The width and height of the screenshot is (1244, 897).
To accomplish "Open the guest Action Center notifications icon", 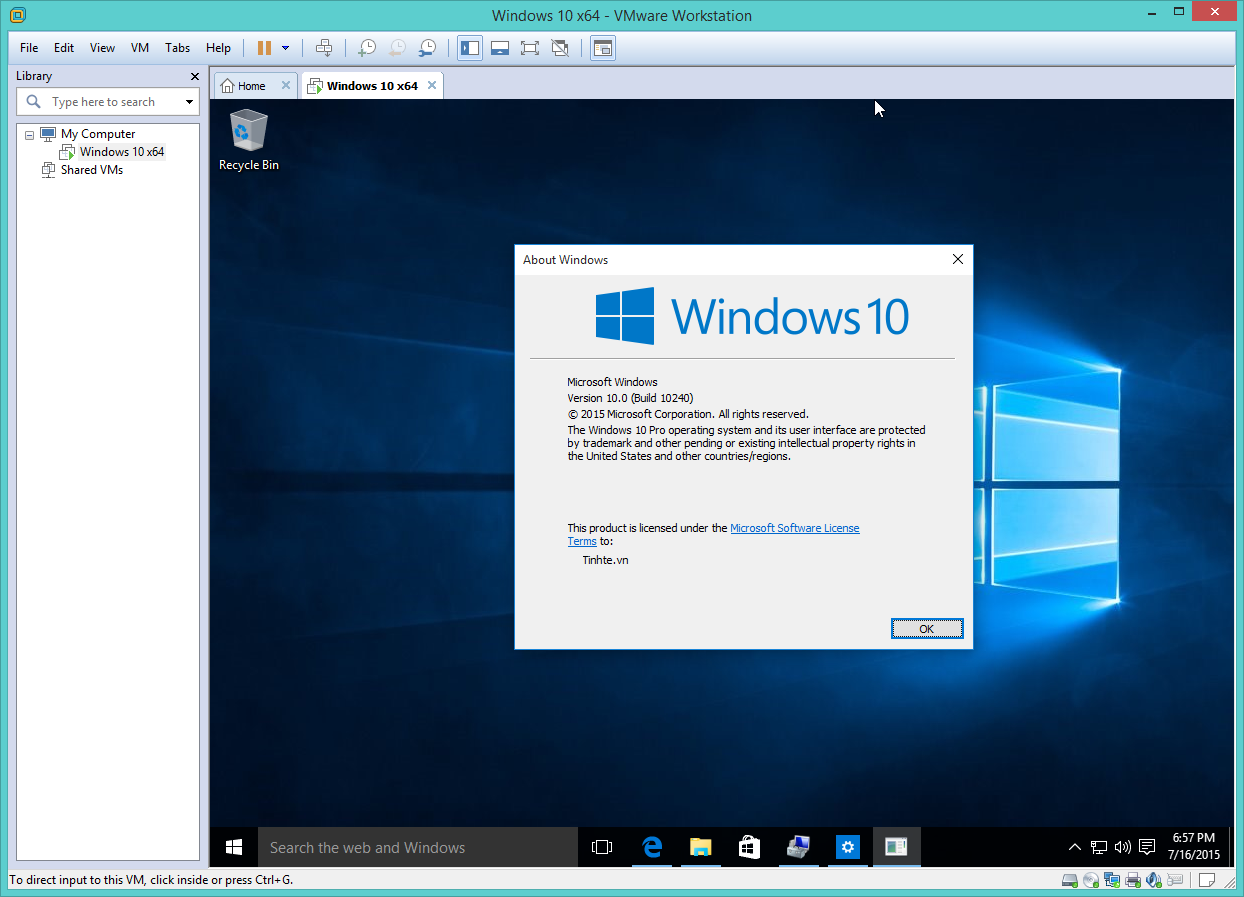I will 1148,847.
